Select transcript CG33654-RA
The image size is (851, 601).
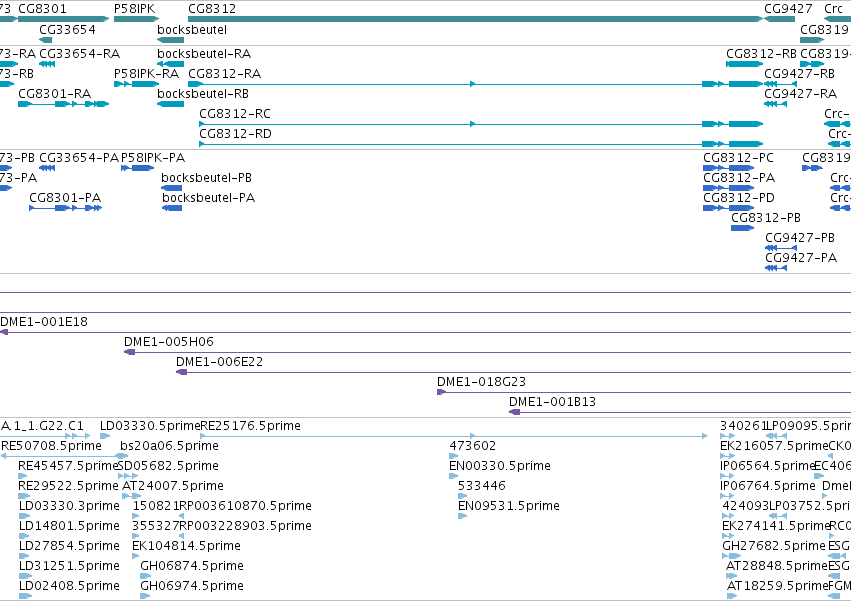click(x=47, y=64)
